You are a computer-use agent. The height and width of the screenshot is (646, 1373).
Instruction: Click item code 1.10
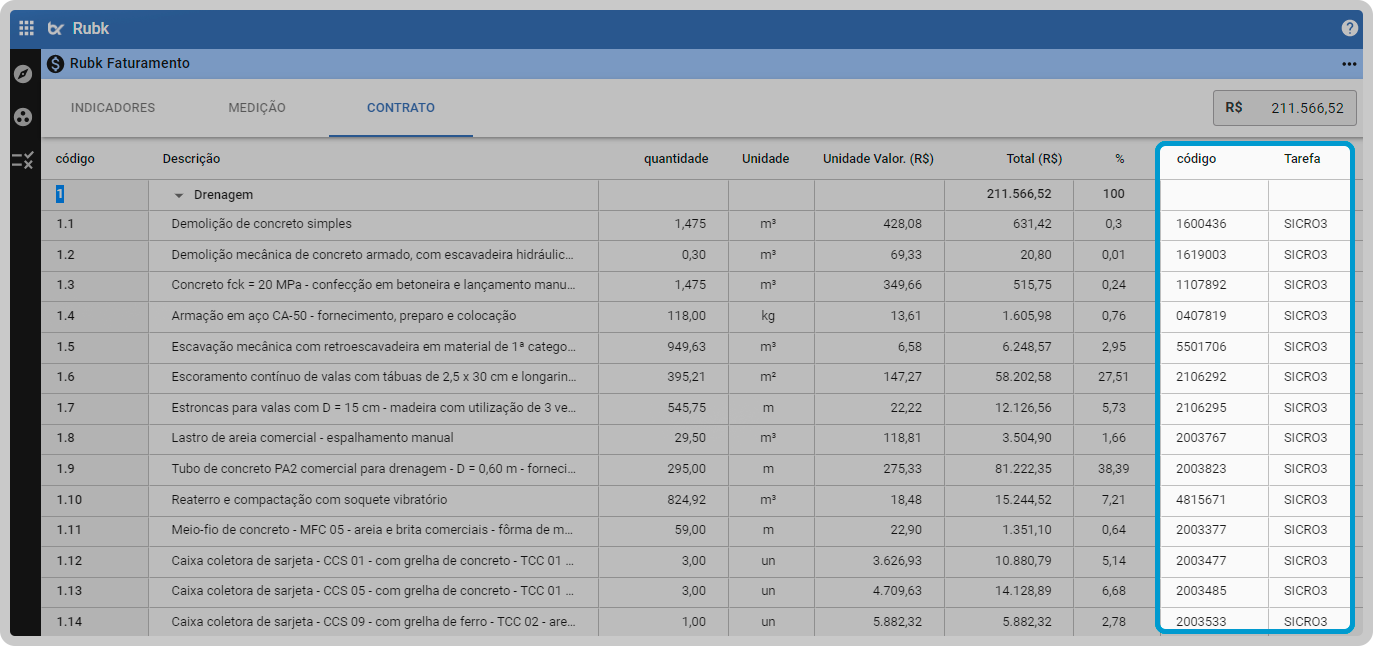[95, 500]
